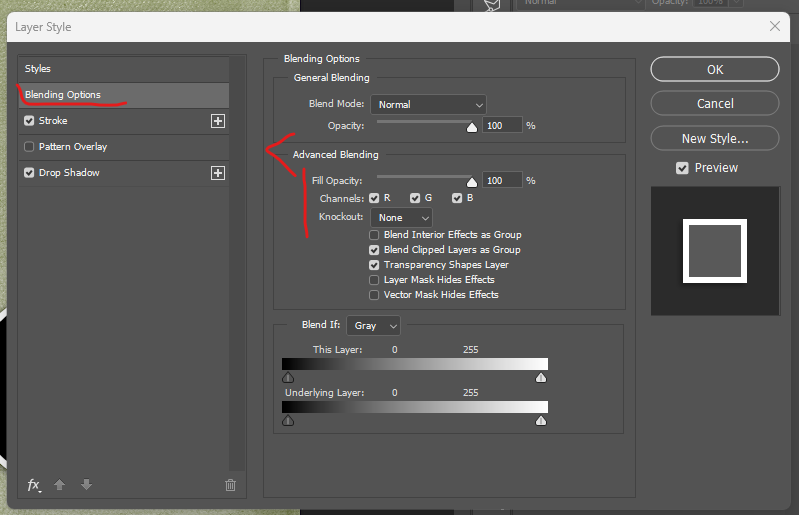
Task: Toggle the R channel checkbox
Action: (374, 198)
